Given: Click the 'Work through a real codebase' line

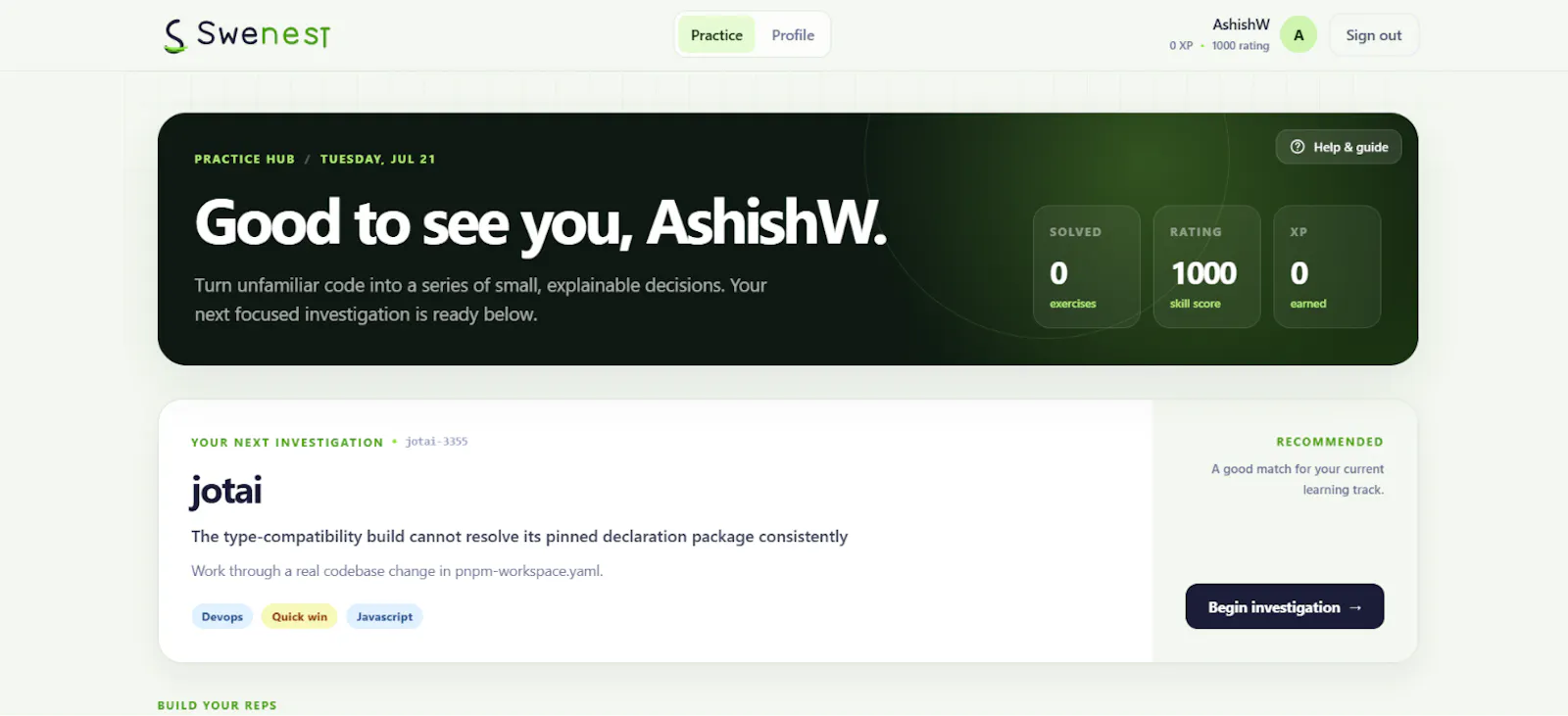Looking at the screenshot, I should [x=397, y=571].
